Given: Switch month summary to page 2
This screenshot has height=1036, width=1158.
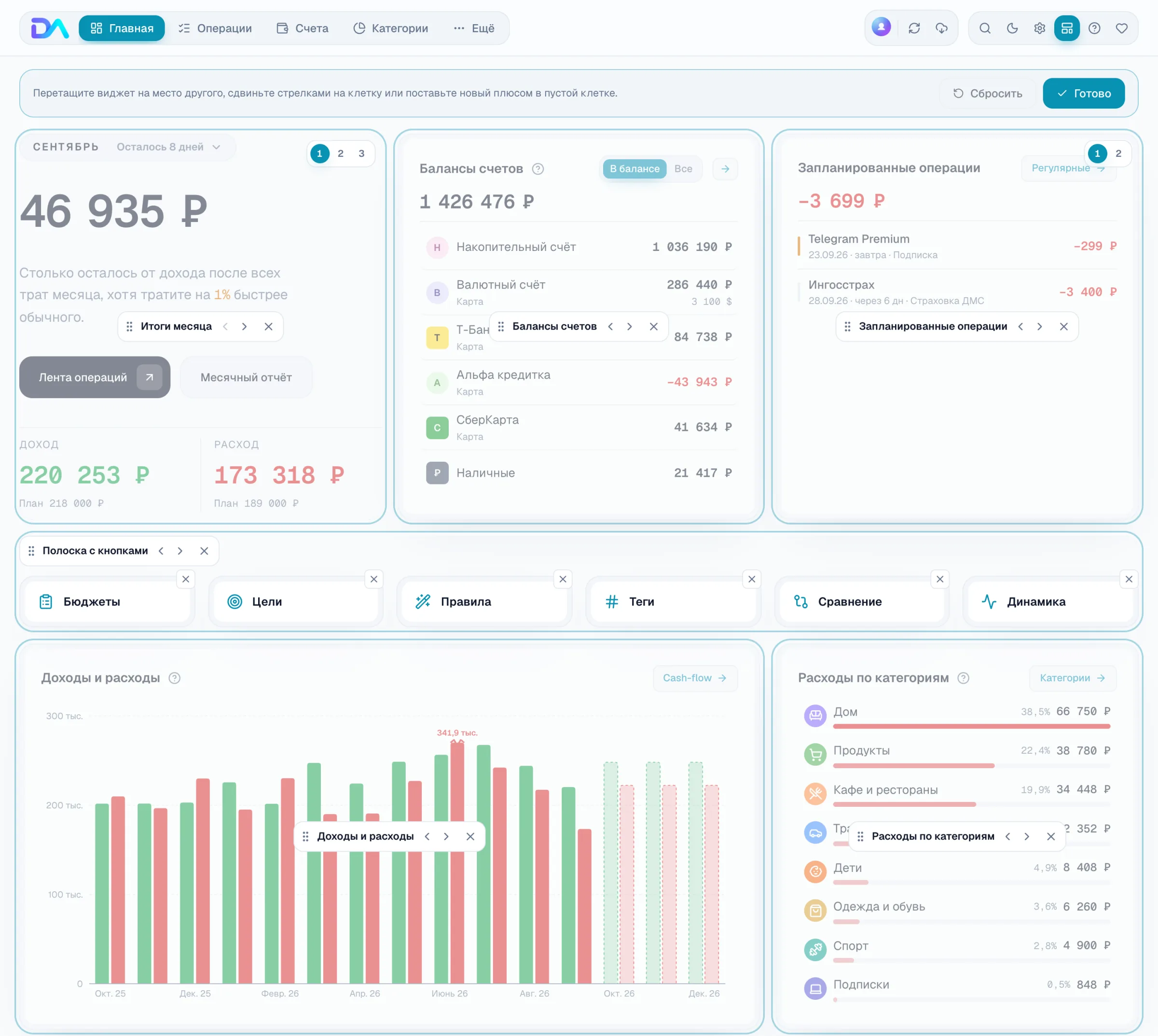Looking at the screenshot, I should (340, 153).
